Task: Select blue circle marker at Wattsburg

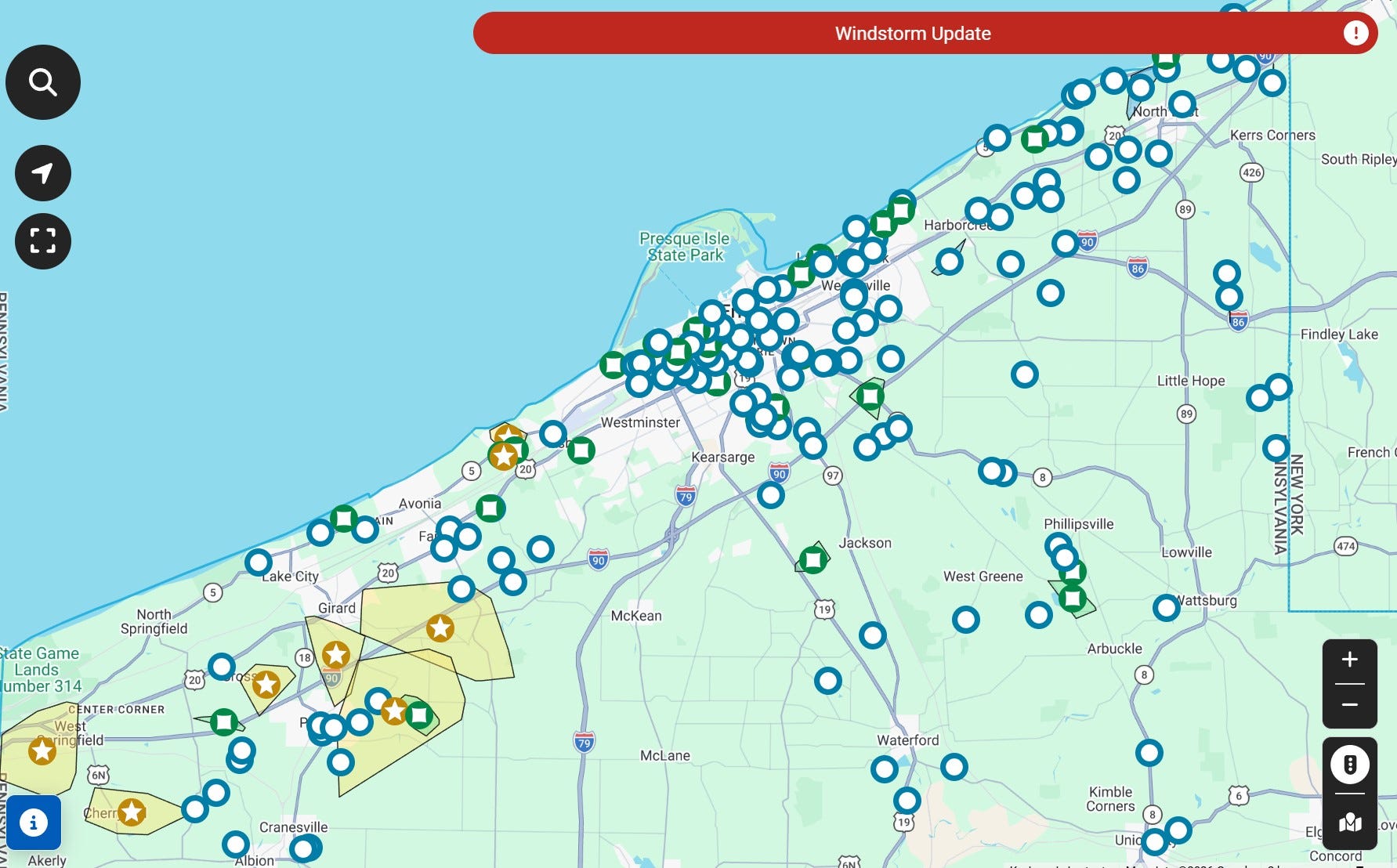Action: tap(1167, 607)
